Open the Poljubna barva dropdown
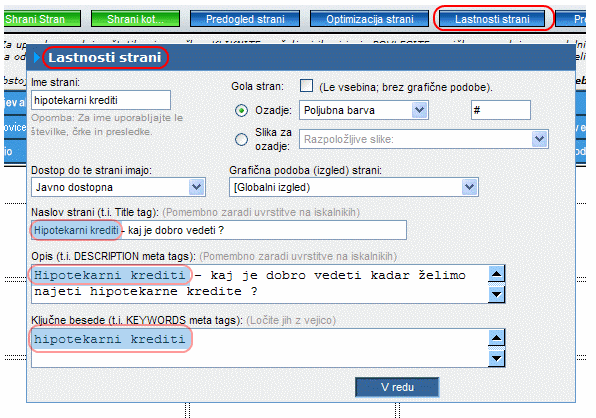596x418 pixels. coord(364,110)
